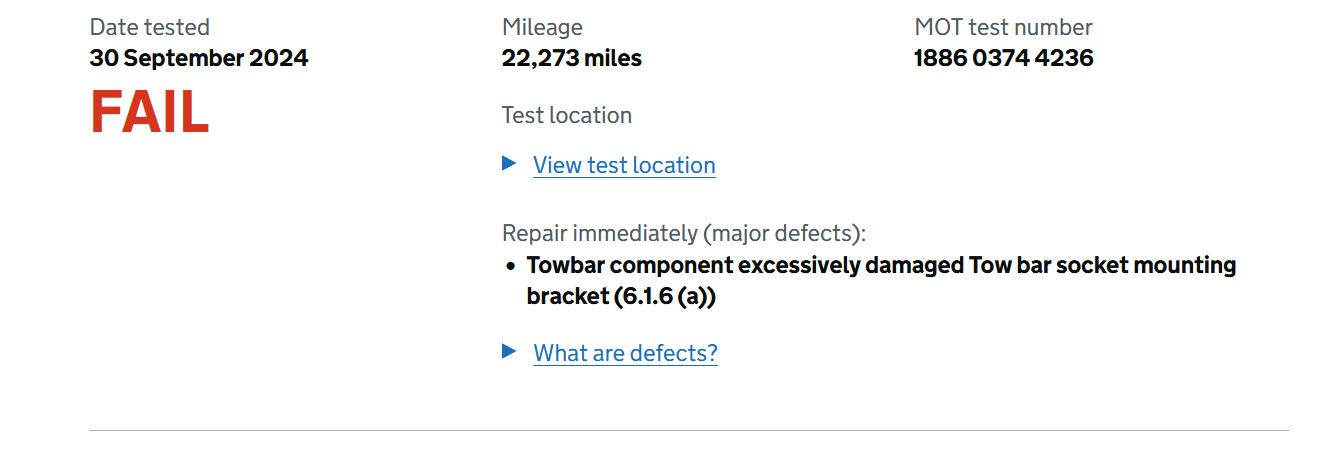Viewport: 1317px width, 457px height.
Task: Click the Test location heading
Action: click(x=566, y=115)
